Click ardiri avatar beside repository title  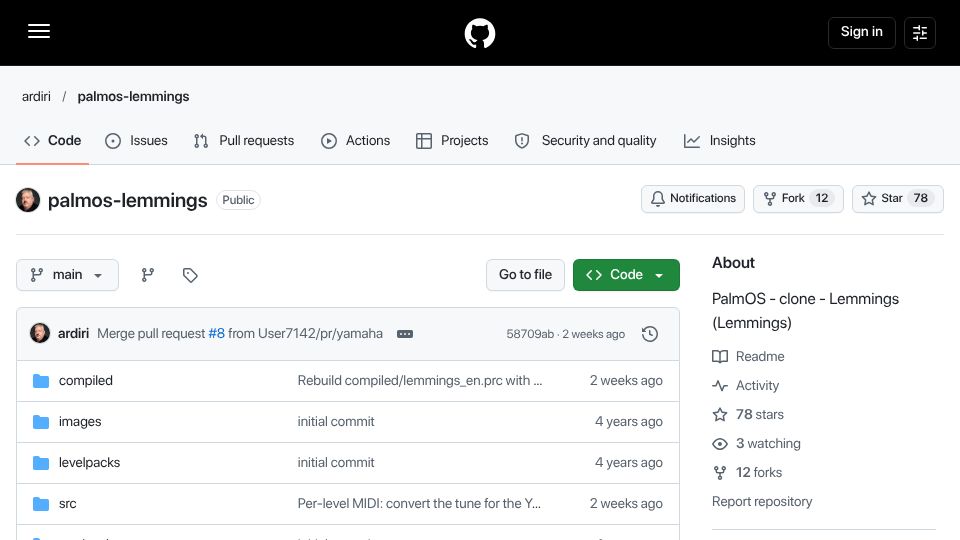pyautogui.click(x=28, y=200)
